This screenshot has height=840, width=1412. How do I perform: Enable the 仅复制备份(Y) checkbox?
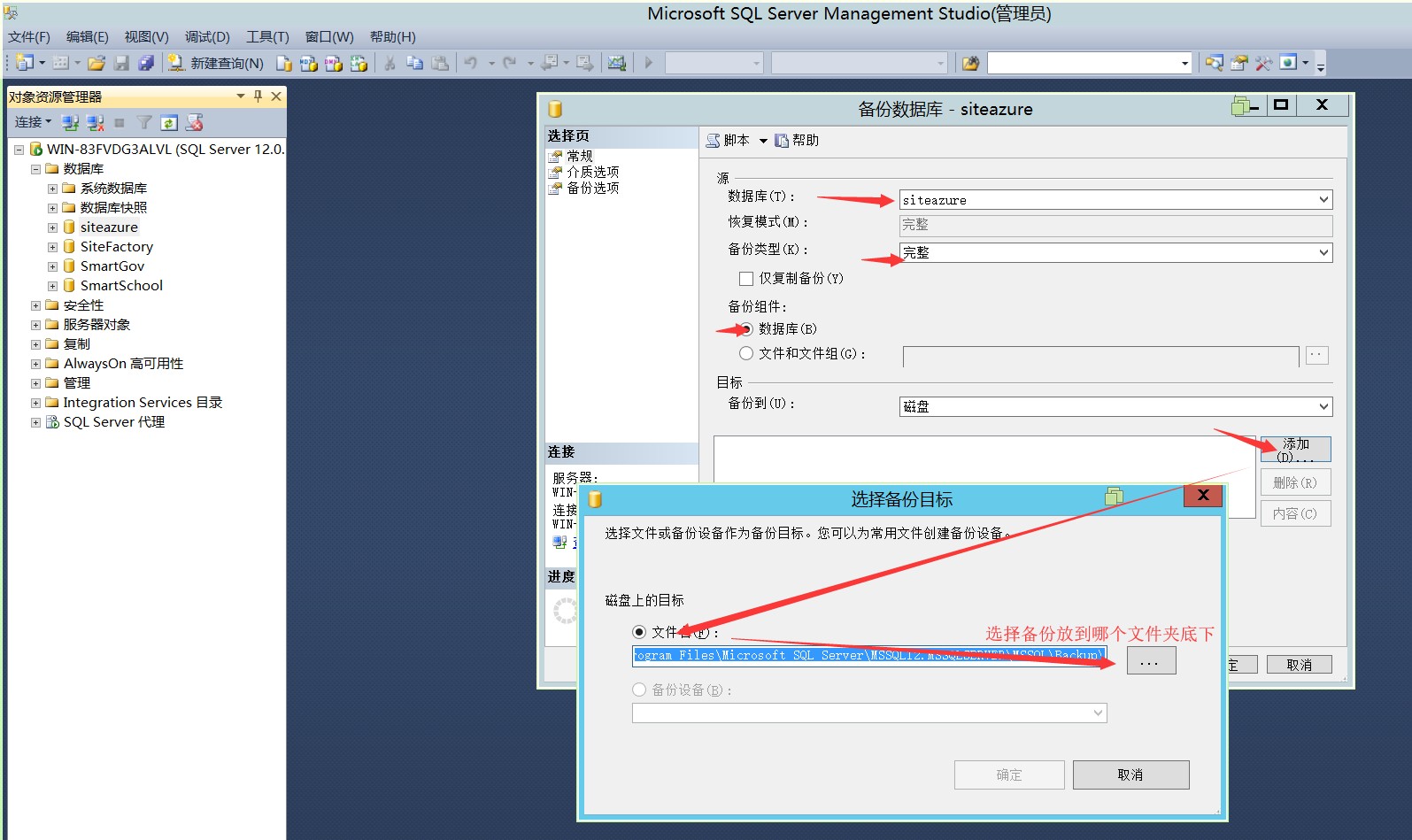coord(746,278)
